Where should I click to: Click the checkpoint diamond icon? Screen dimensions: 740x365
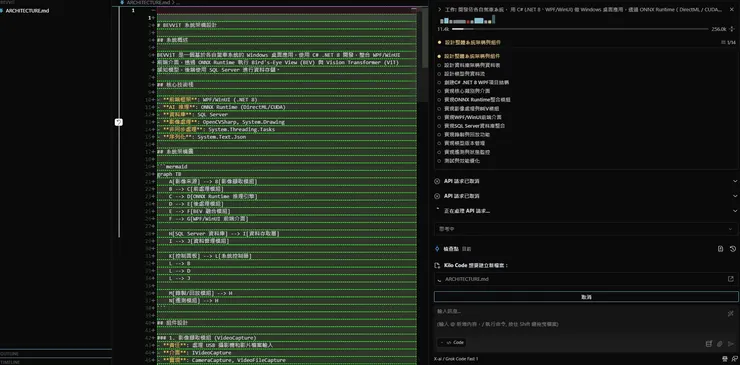[437, 249]
